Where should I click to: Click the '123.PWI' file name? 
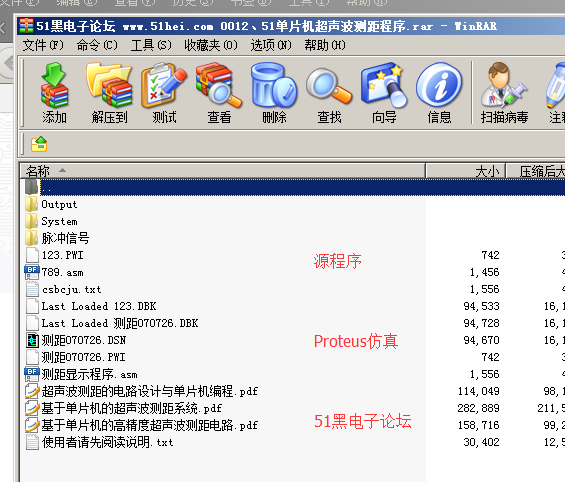62,255
